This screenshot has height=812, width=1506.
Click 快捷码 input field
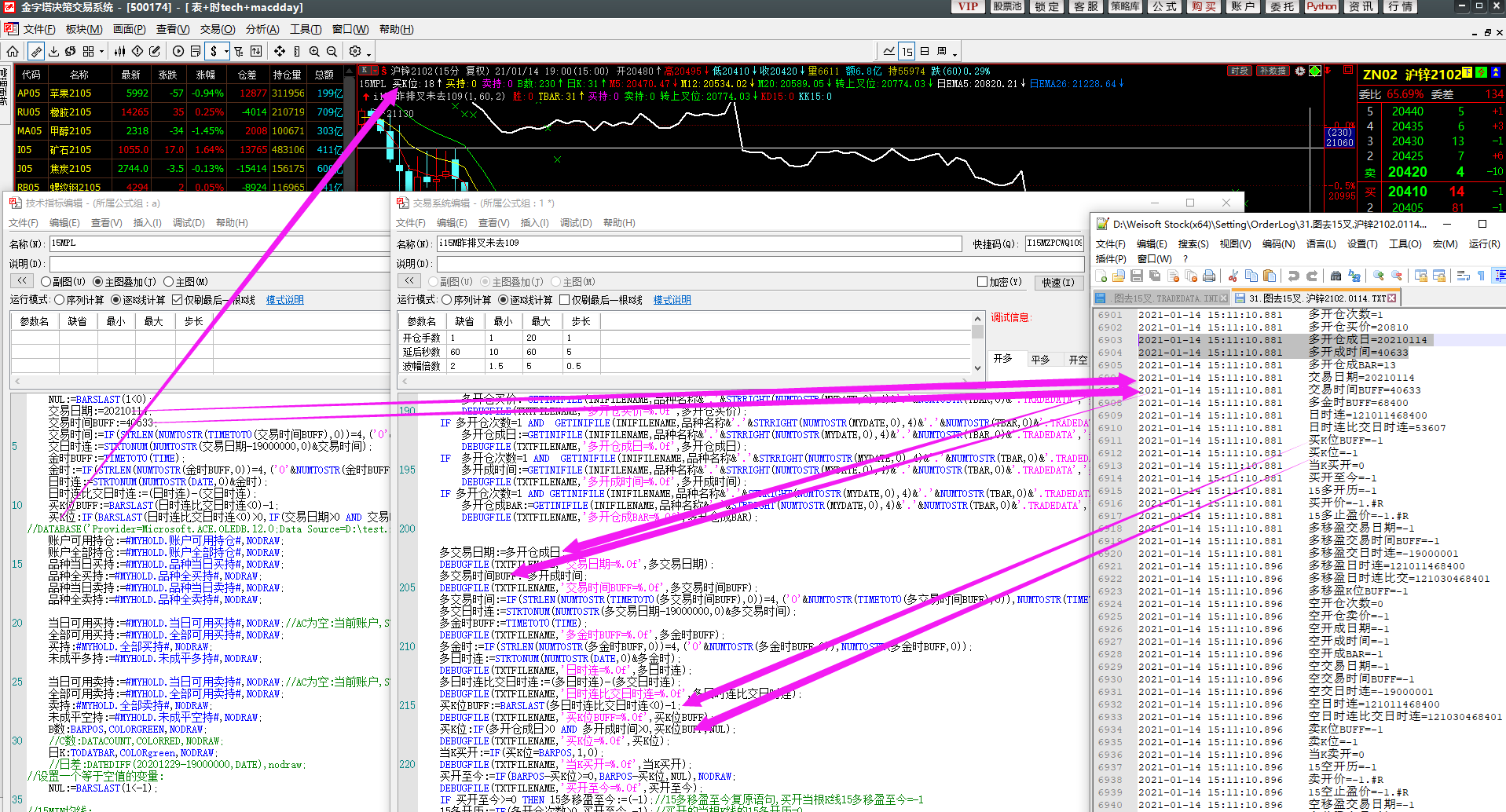(1054, 243)
